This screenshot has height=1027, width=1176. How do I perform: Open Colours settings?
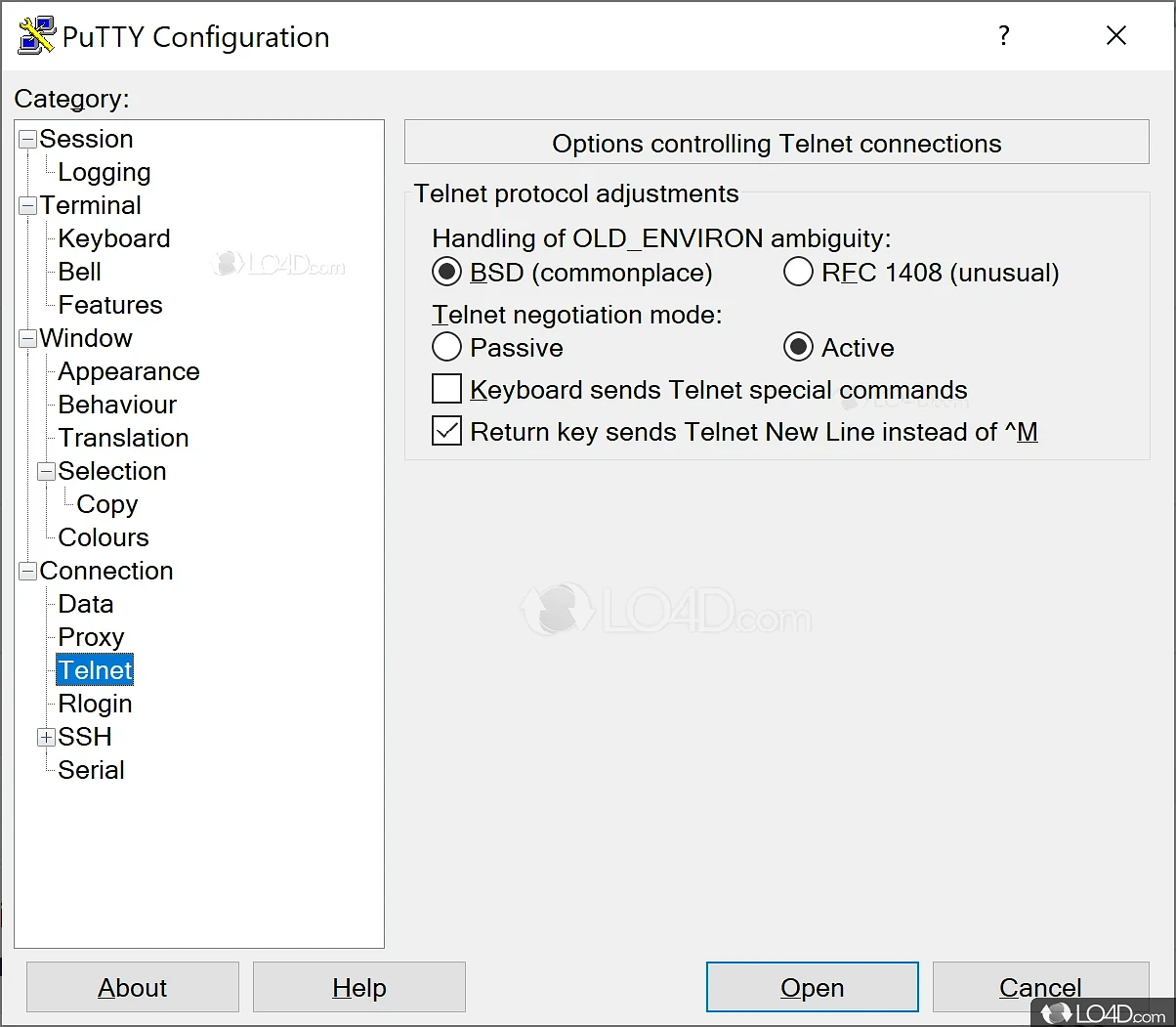(104, 537)
